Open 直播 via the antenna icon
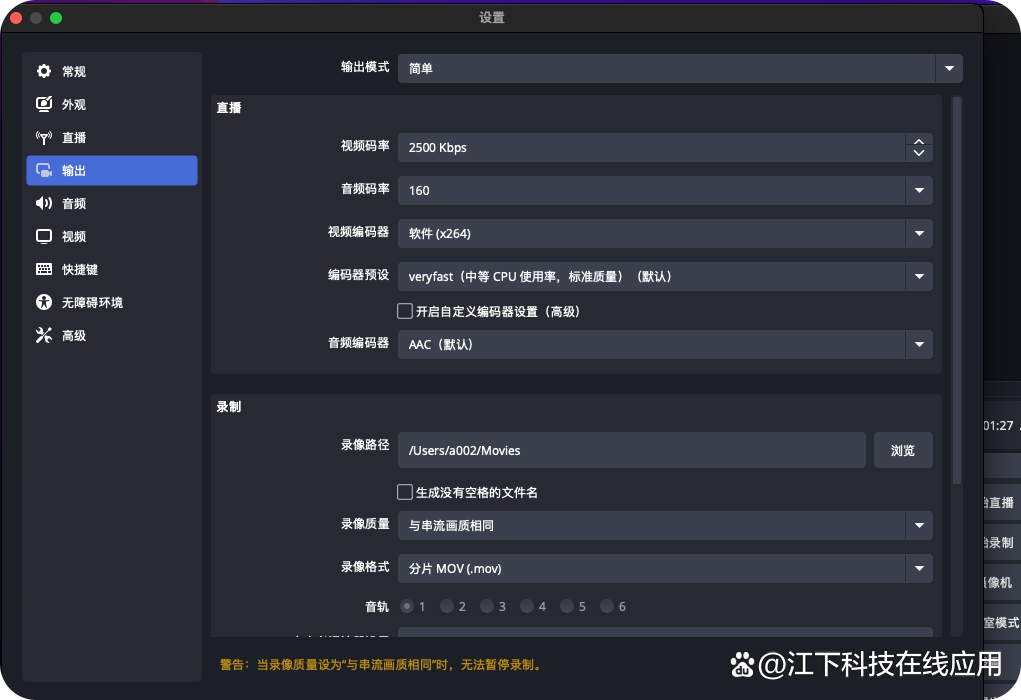 [x=44, y=138]
